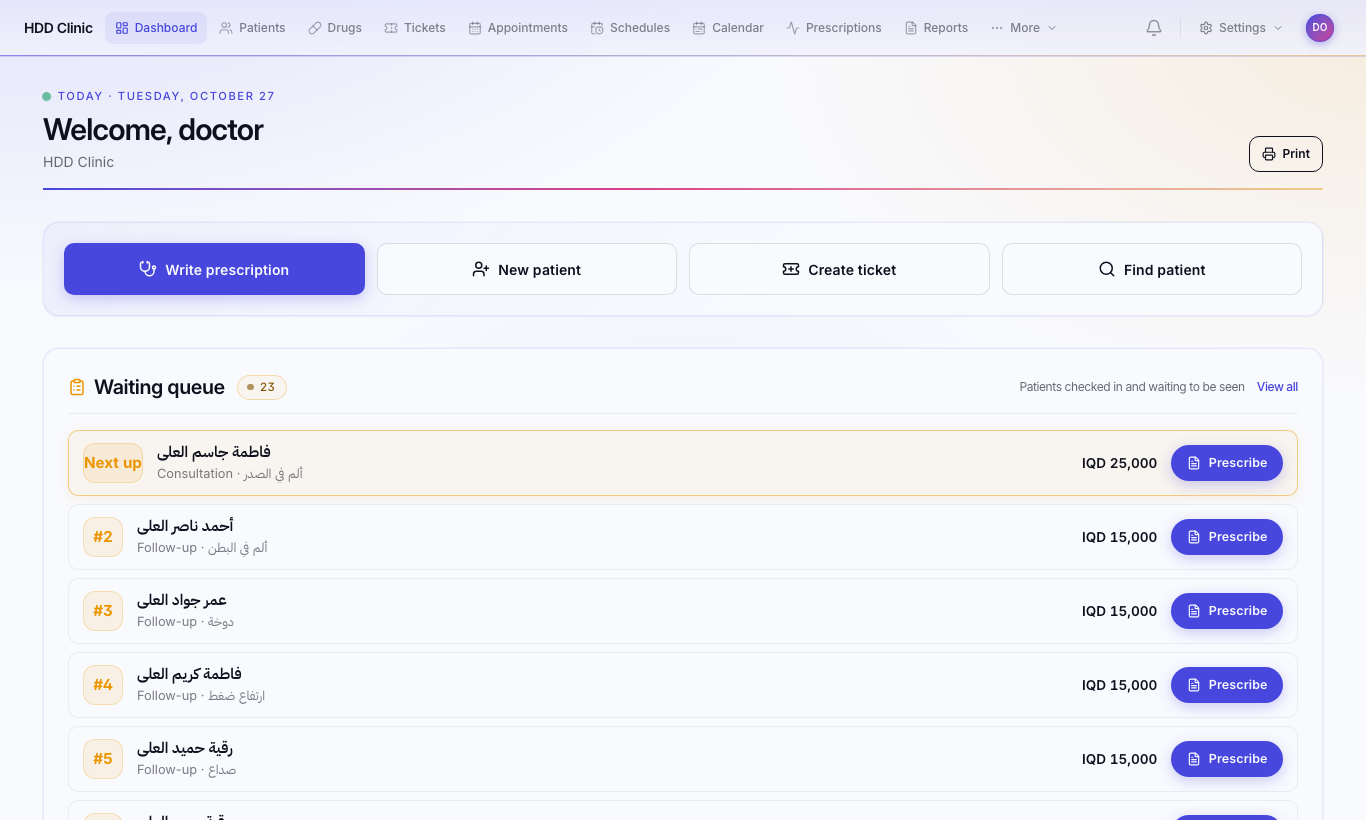Prescribe for أحمد ناصر العلي

(x=1227, y=537)
